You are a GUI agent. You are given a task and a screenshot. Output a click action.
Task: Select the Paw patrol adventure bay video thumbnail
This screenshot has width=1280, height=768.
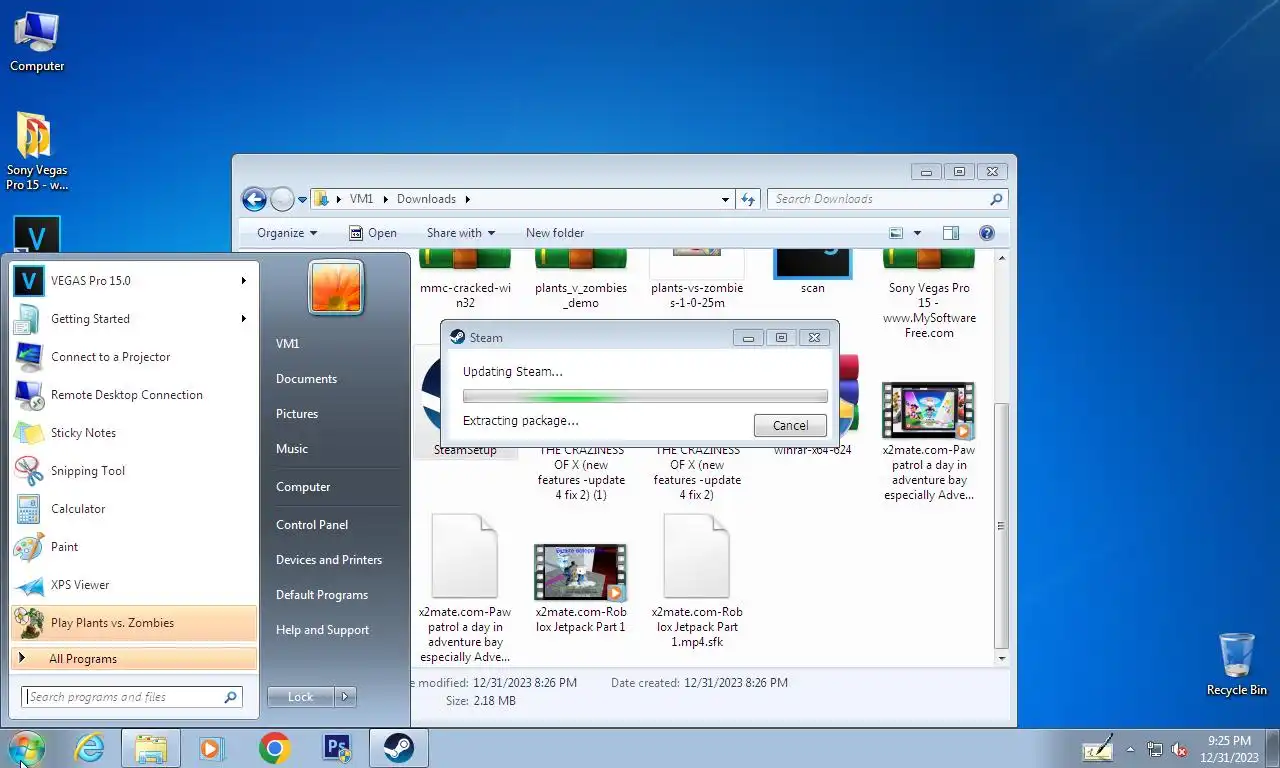(928, 411)
